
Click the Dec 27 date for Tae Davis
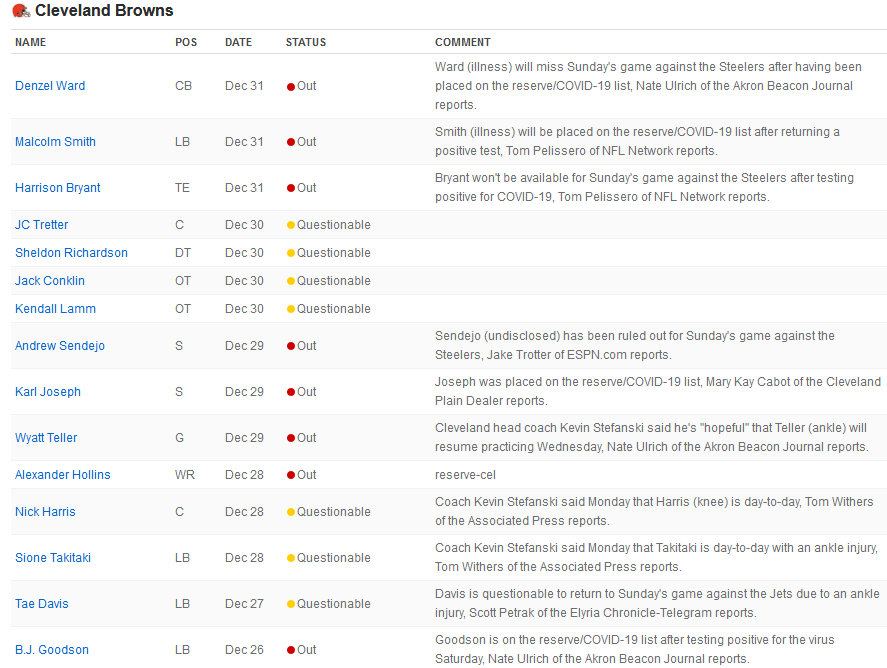[x=244, y=604]
